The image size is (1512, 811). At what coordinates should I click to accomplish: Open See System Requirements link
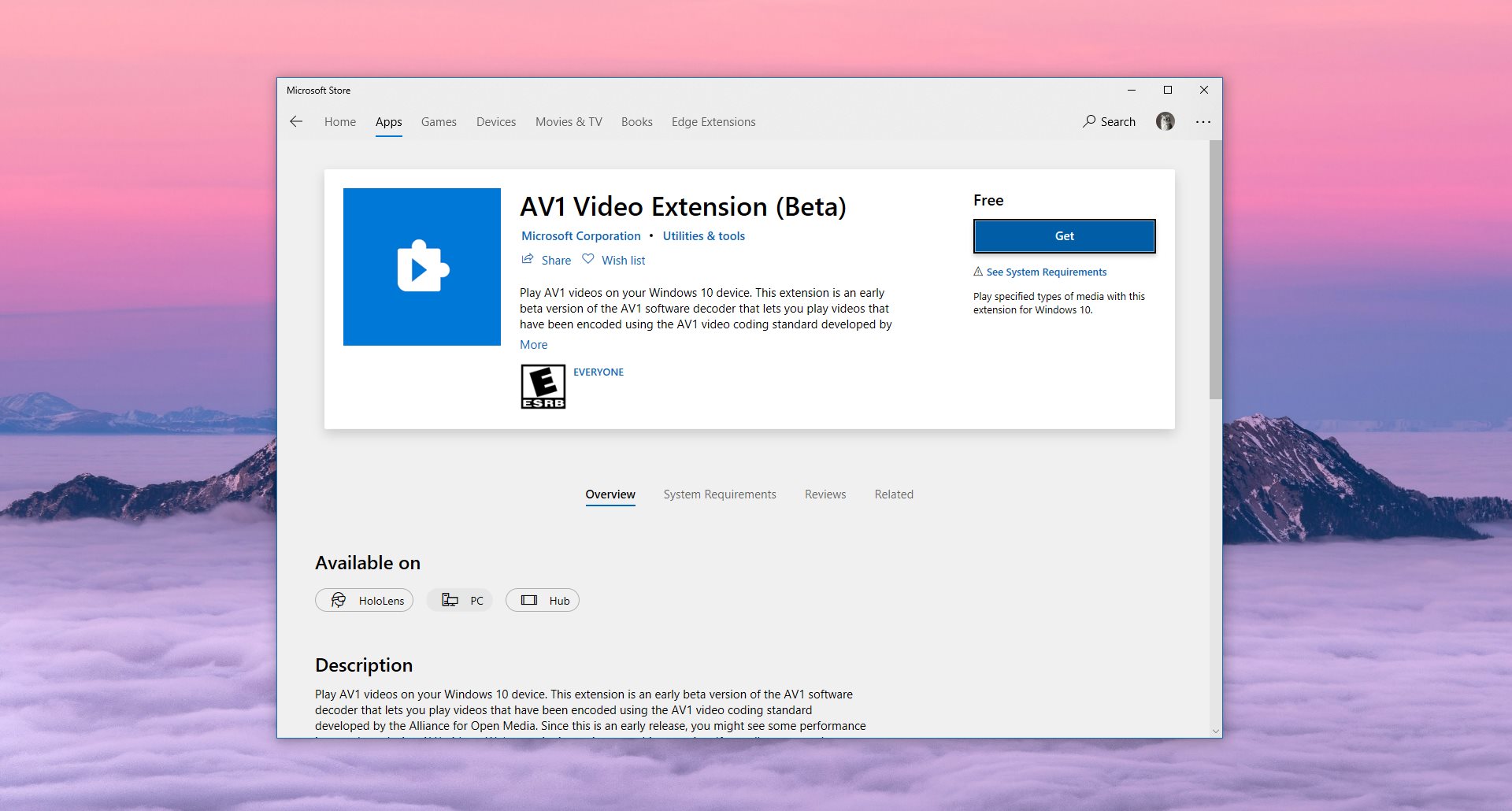(1047, 272)
